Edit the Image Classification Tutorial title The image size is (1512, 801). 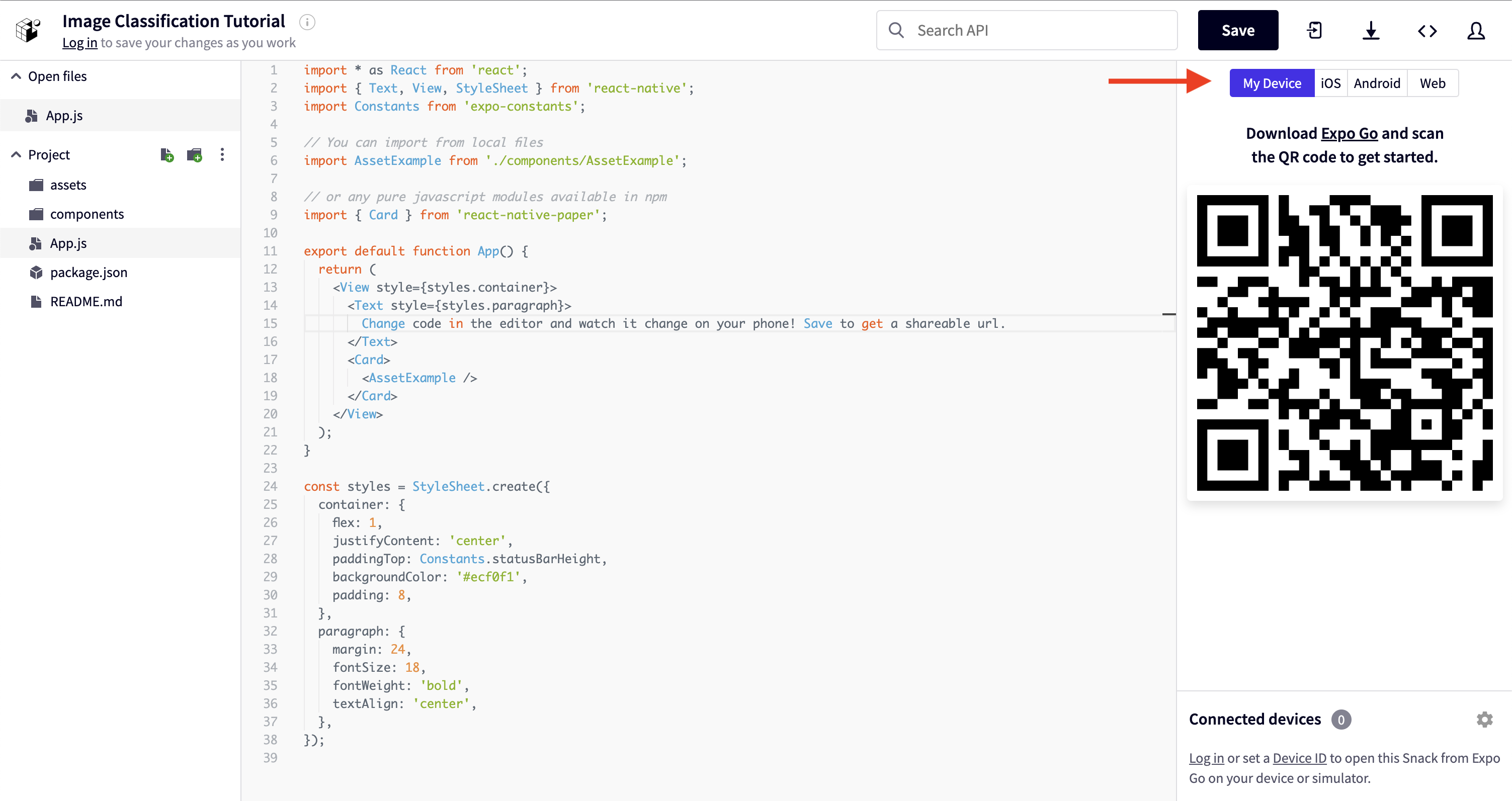tap(174, 21)
